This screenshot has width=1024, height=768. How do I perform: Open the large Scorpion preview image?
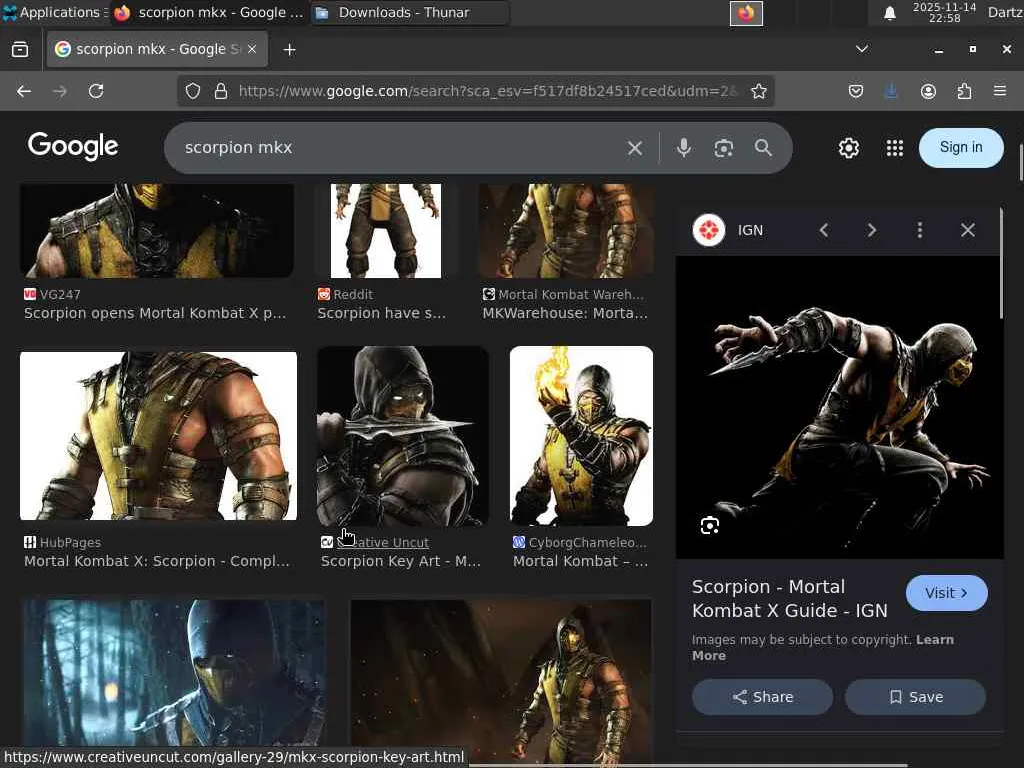pos(840,407)
